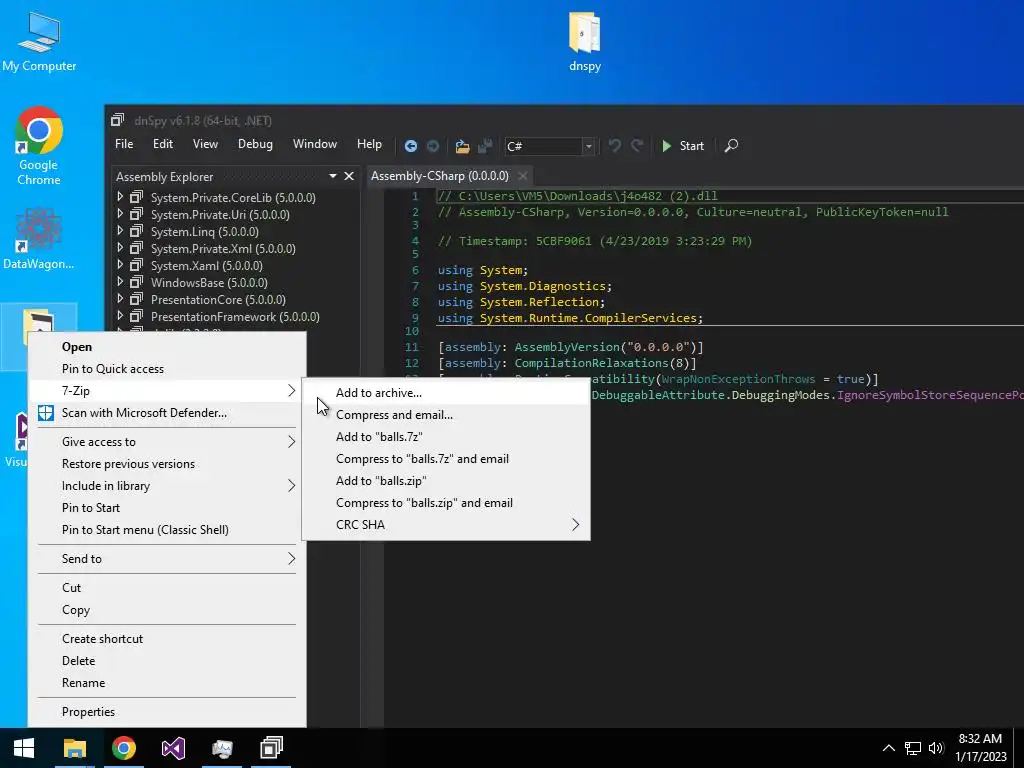1024x768 pixels.
Task: Choose Add to "balls.7z"
Action: coord(446,437)
